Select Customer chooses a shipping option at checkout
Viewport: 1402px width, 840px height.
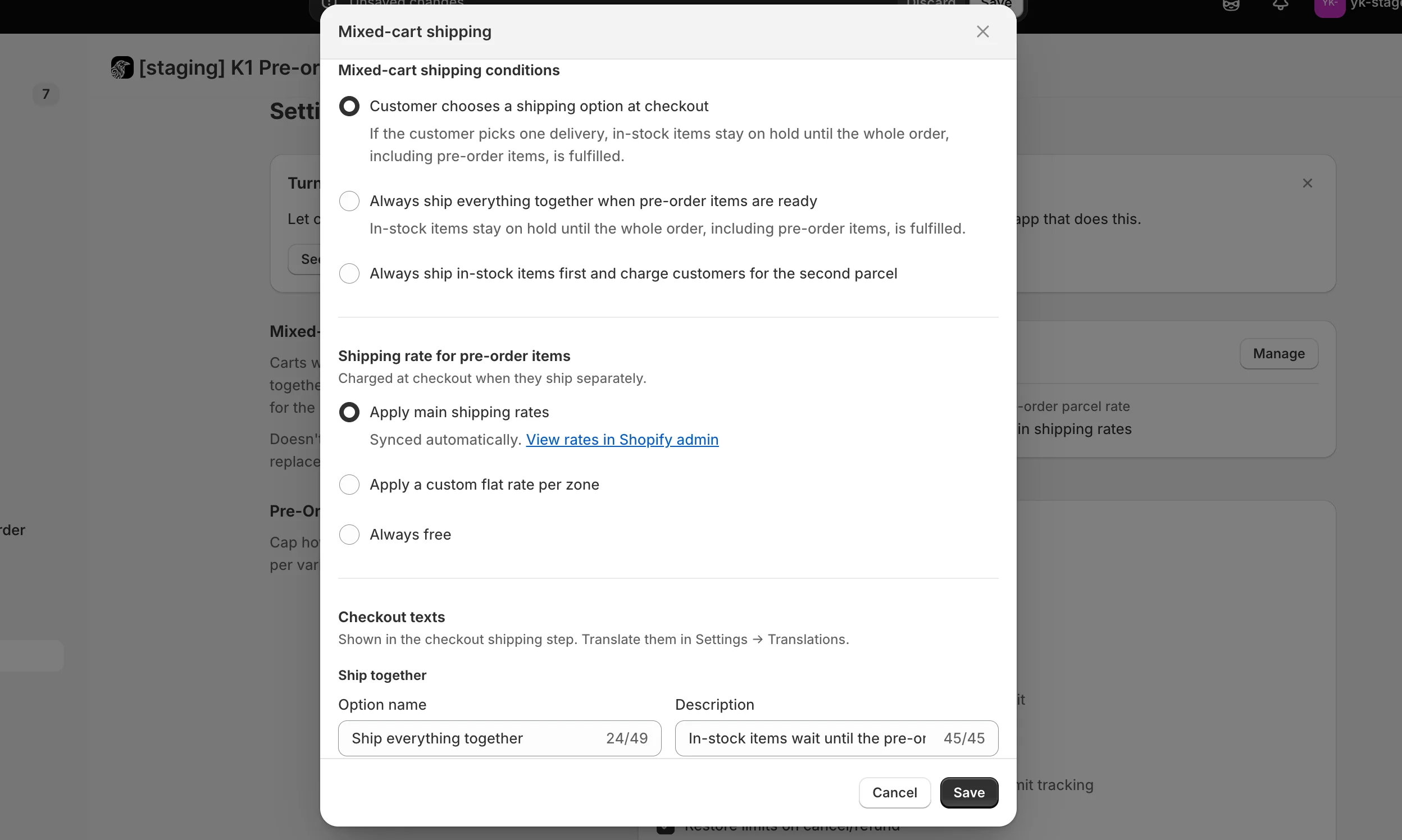point(349,107)
